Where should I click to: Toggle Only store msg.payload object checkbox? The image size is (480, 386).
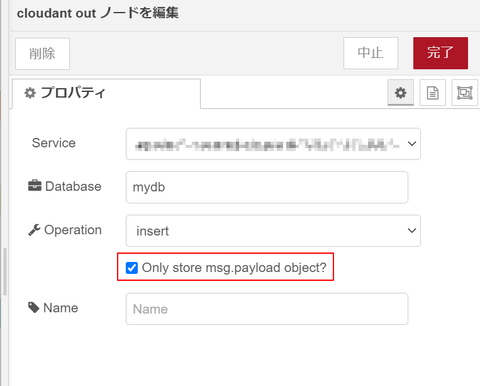pos(132,268)
